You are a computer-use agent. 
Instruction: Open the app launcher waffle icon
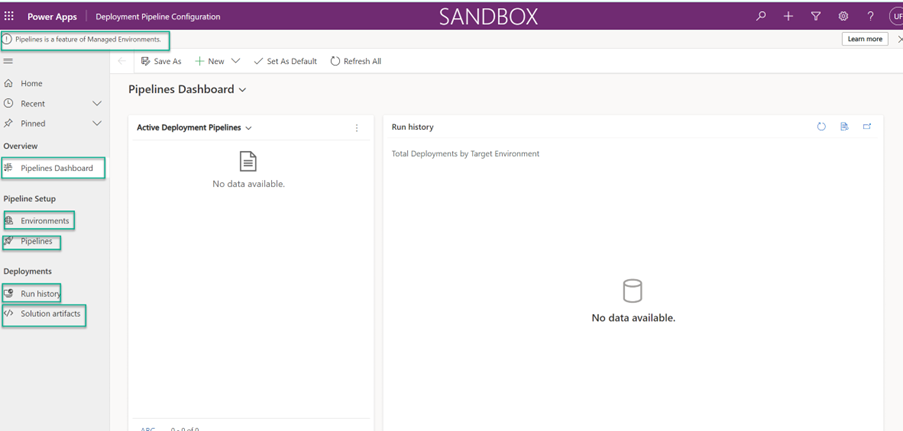9,16
